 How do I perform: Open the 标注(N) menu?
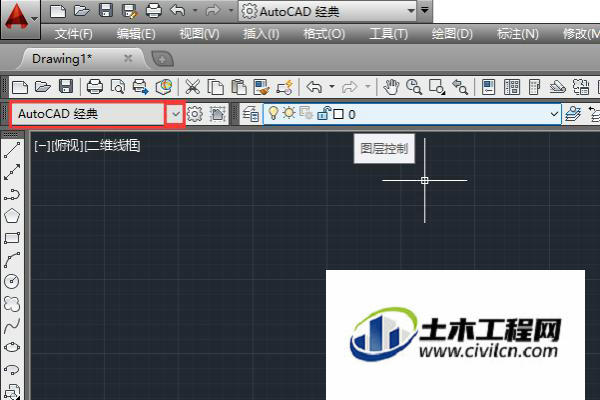click(x=517, y=34)
